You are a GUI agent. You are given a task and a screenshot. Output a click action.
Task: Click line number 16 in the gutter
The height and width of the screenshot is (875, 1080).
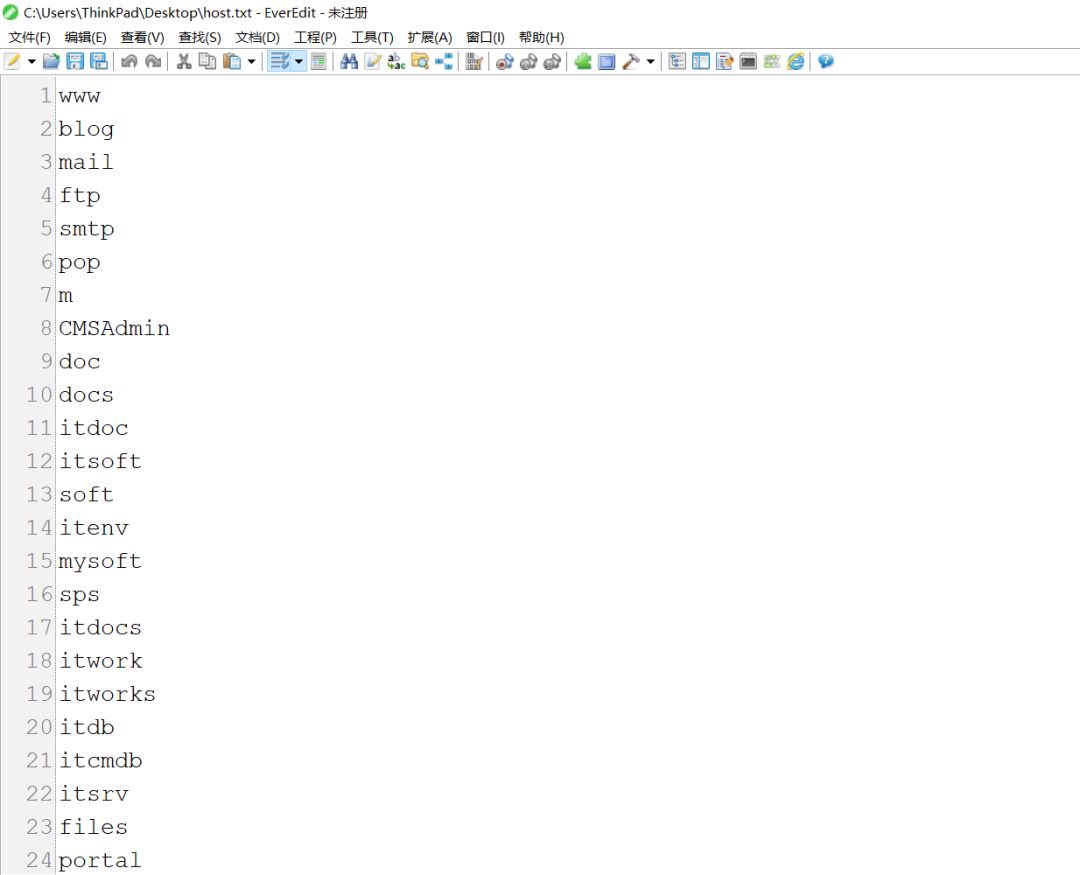pyautogui.click(x=39, y=594)
